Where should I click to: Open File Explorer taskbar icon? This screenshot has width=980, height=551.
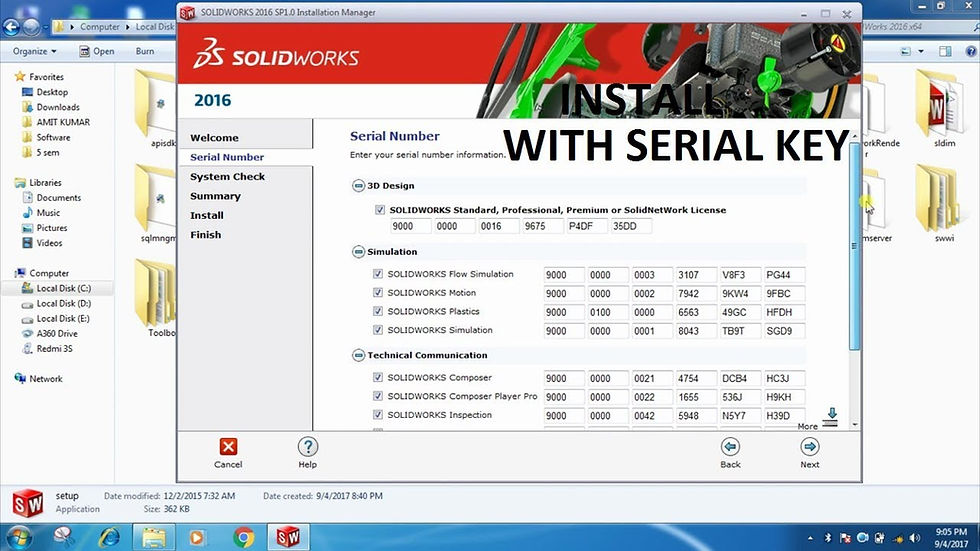pos(153,537)
